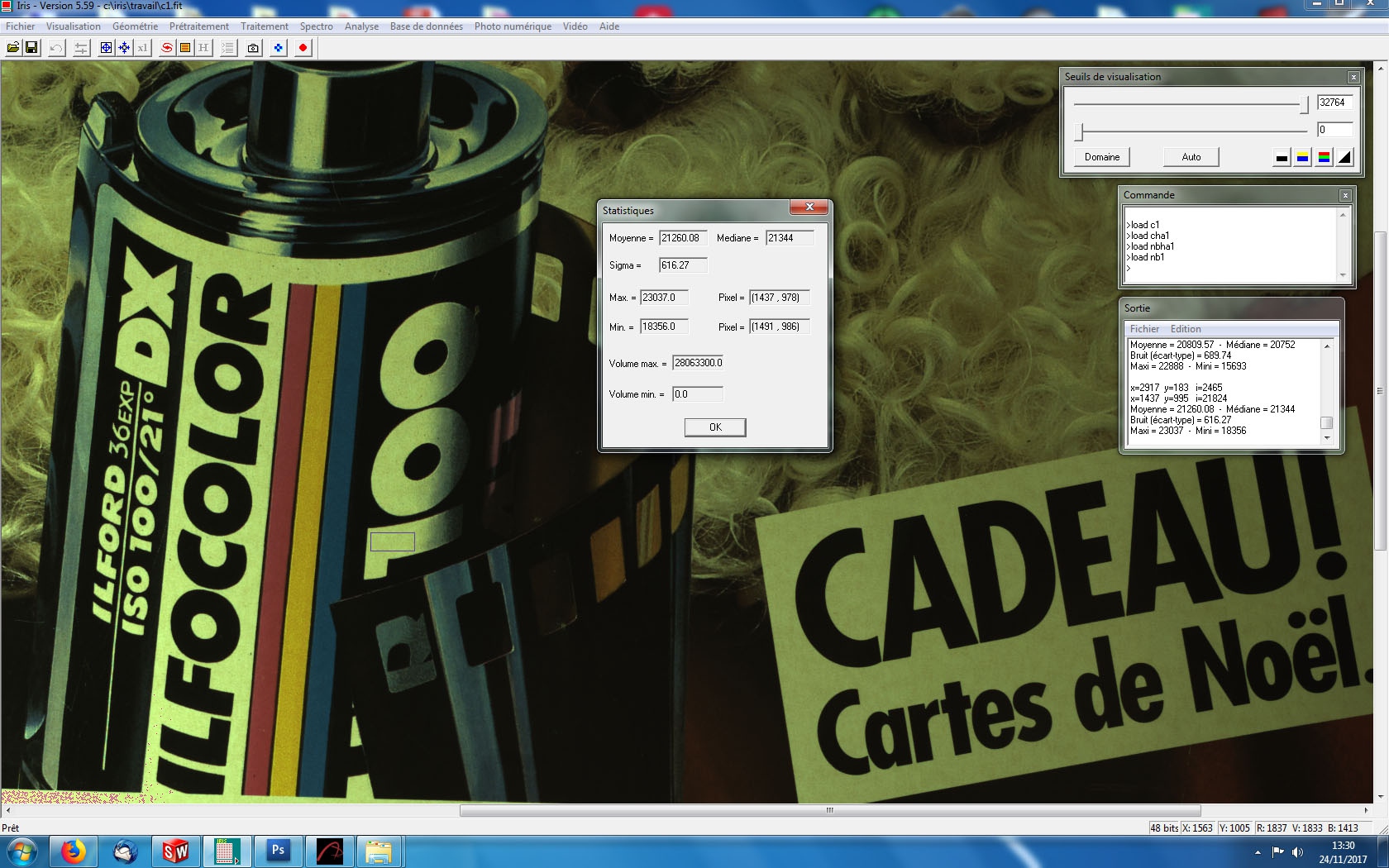
Task: Open the Windows Start menu
Action: 22,851
